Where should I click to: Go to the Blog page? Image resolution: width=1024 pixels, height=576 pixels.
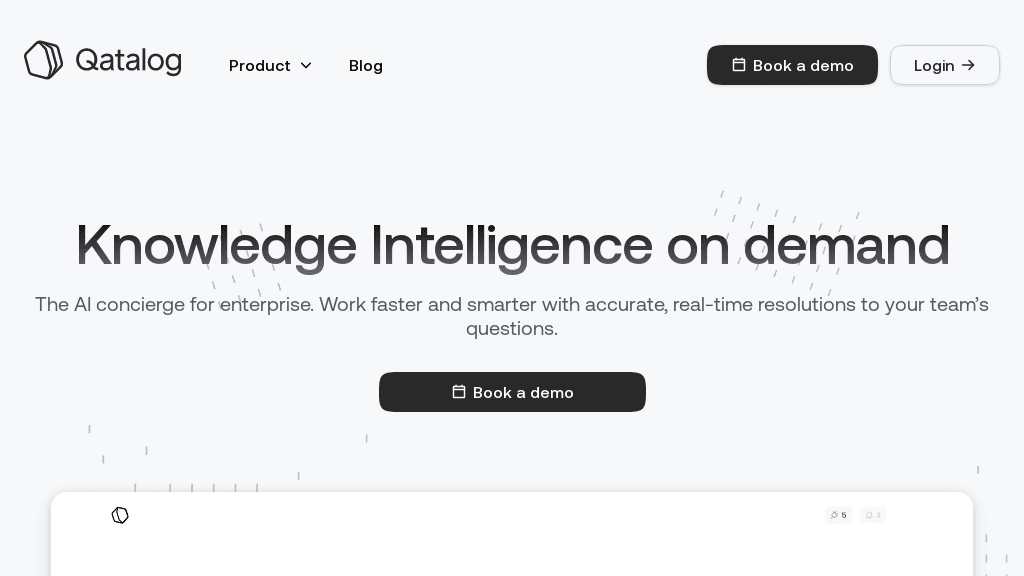[366, 66]
